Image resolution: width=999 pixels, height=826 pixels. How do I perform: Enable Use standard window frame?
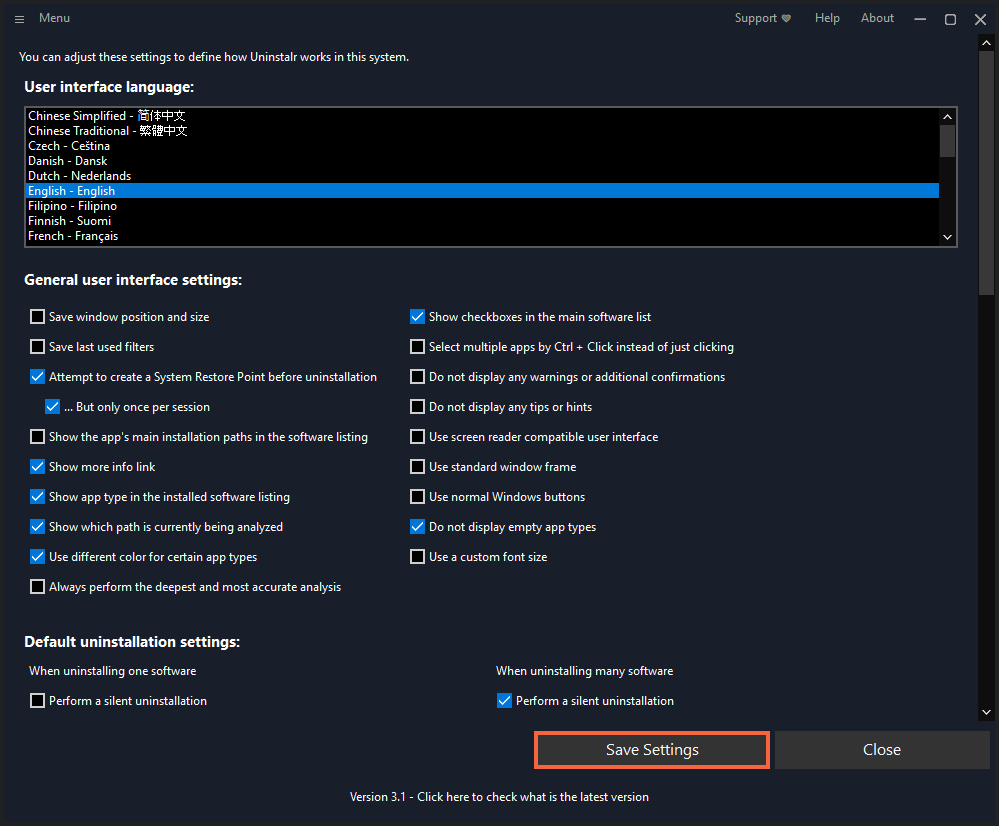pyautogui.click(x=417, y=467)
